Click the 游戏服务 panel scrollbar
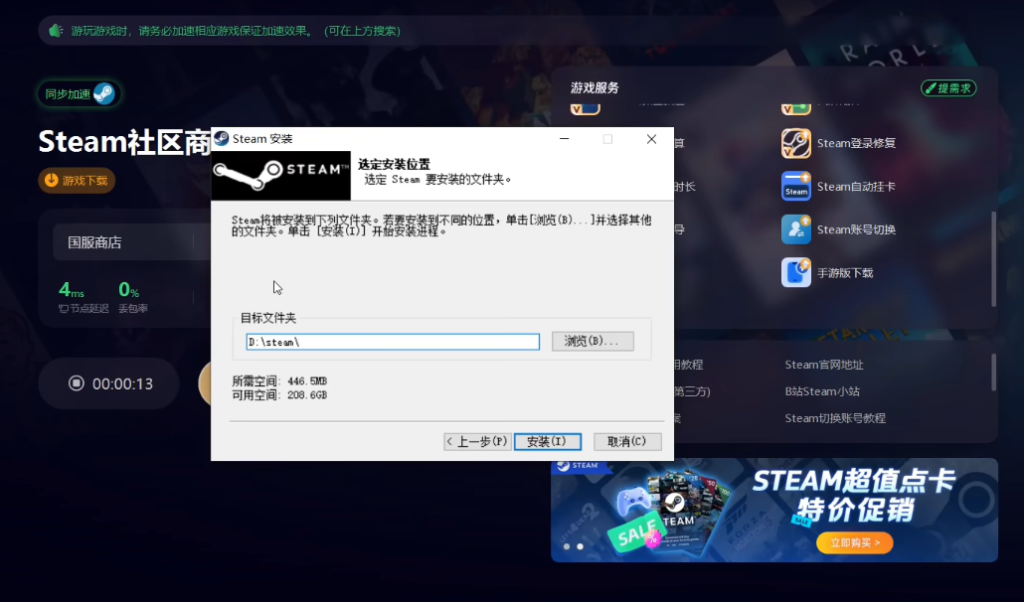The height and width of the screenshot is (602, 1024). 994,259
